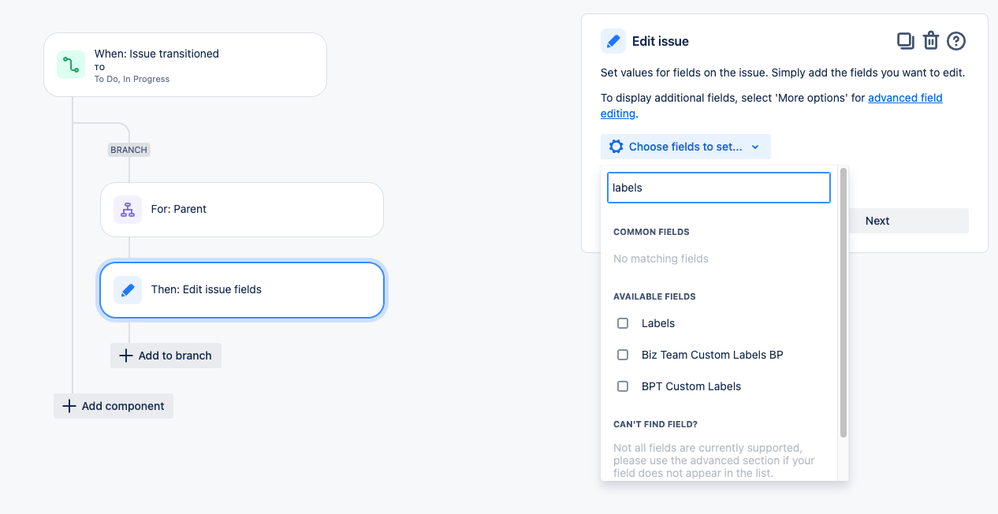Check Biz Team Custom Labels BP checkbox
The image size is (998, 514).
pos(622,355)
